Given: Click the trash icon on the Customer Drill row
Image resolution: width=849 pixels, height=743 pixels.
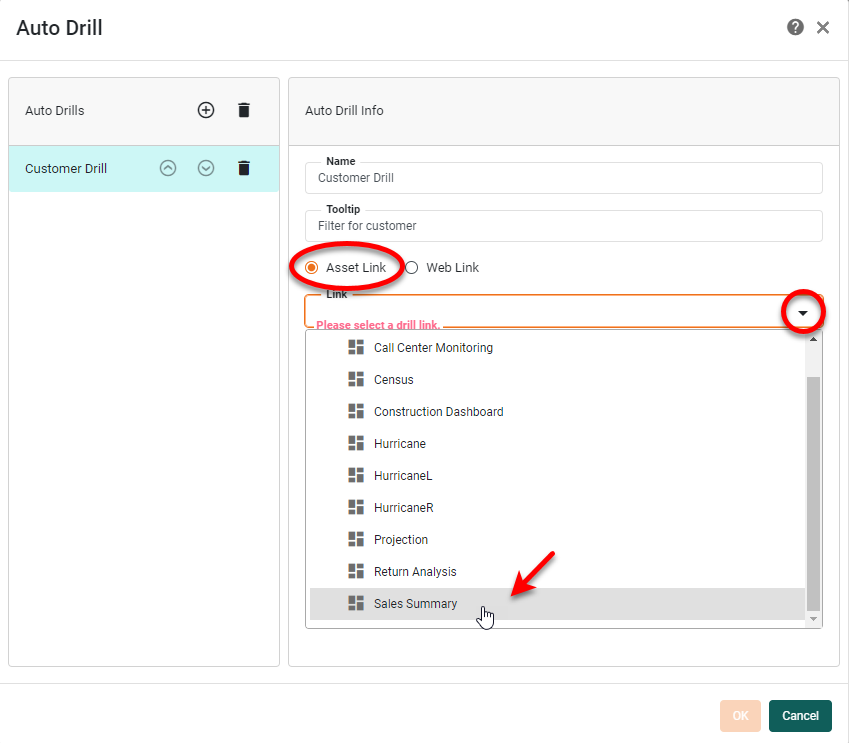Looking at the screenshot, I should tap(243, 168).
